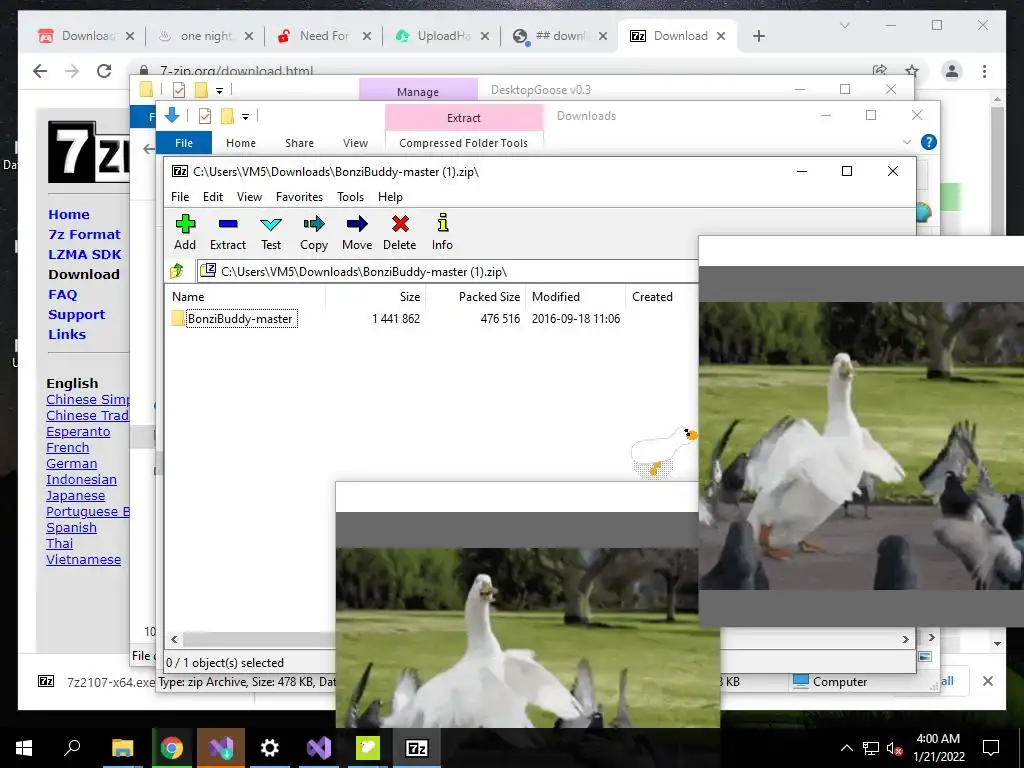This screenshot has width=1024, height=768.
Task: Switch site language to Japanese
Action: coord(75,496)
